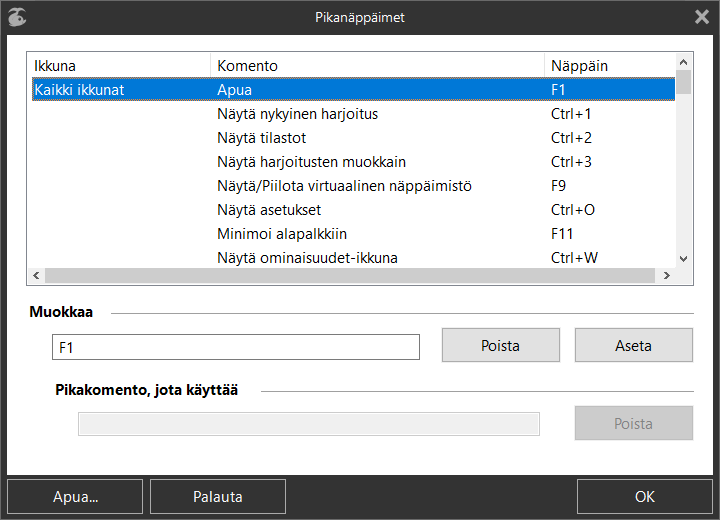720x520 pixels.
Task: Click the Palauta button
Action: tap(218, 497)
